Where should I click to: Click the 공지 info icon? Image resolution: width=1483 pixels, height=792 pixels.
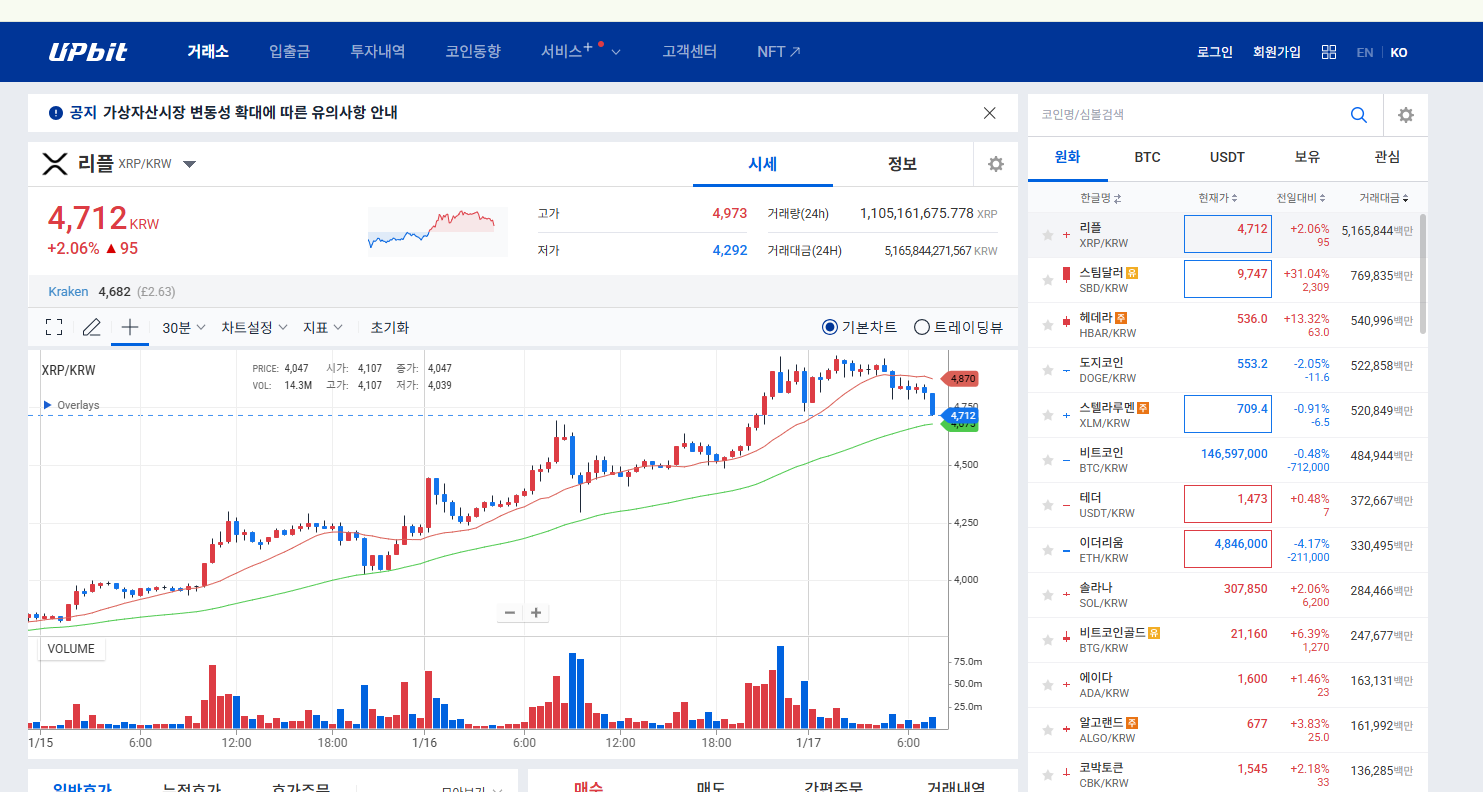pos(56,113)
